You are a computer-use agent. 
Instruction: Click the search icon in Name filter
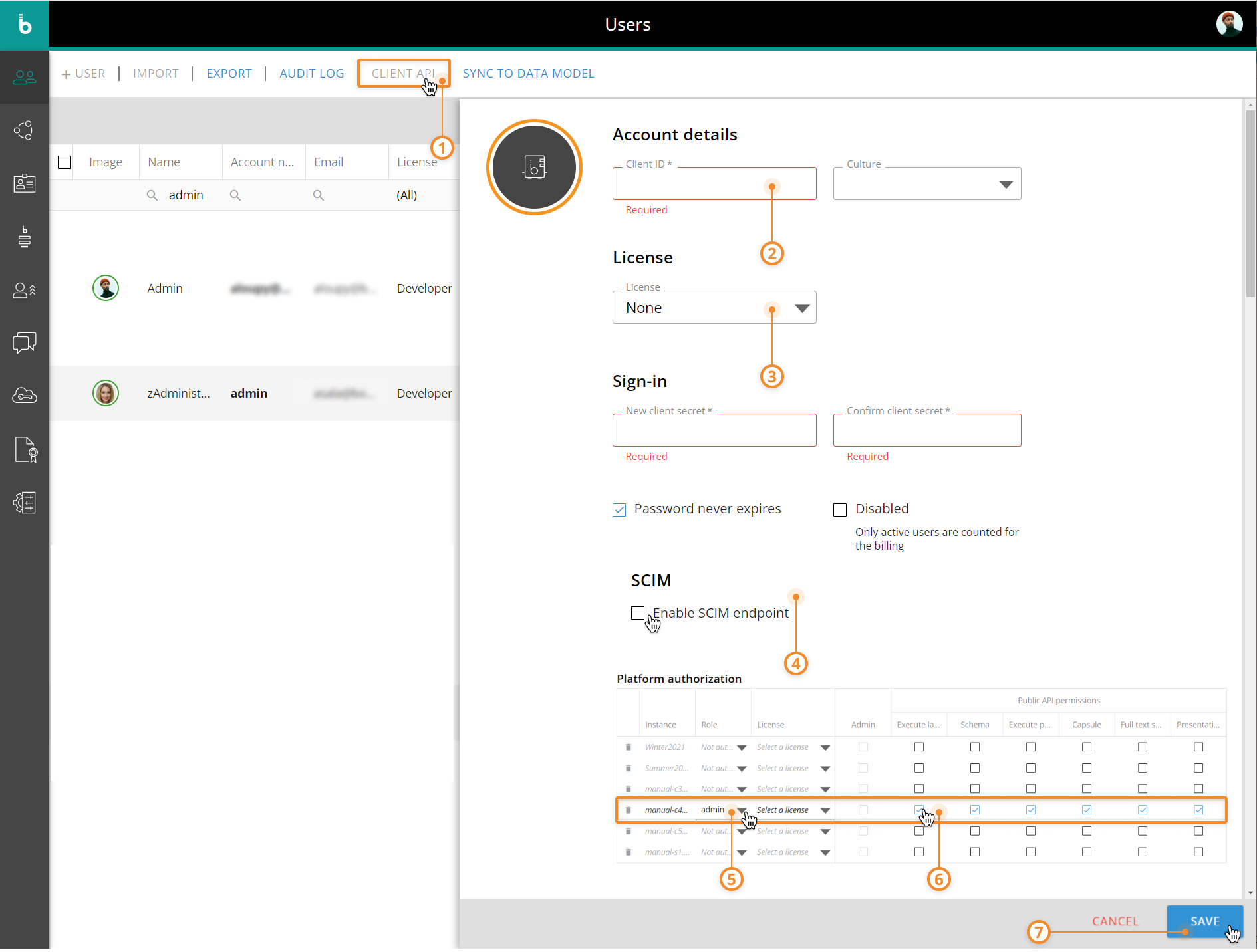152,195
